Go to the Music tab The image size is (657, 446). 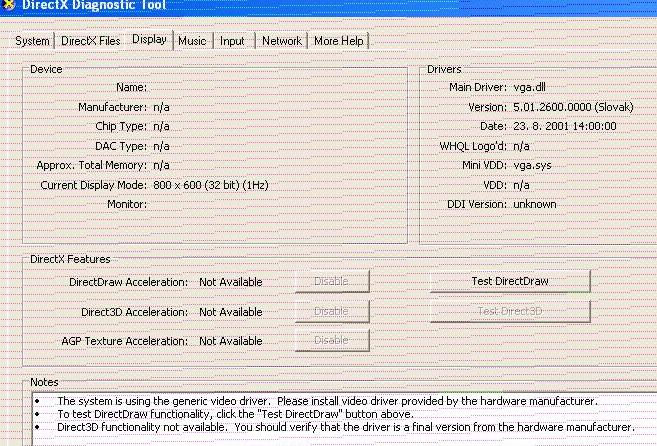tap(192, 41)
